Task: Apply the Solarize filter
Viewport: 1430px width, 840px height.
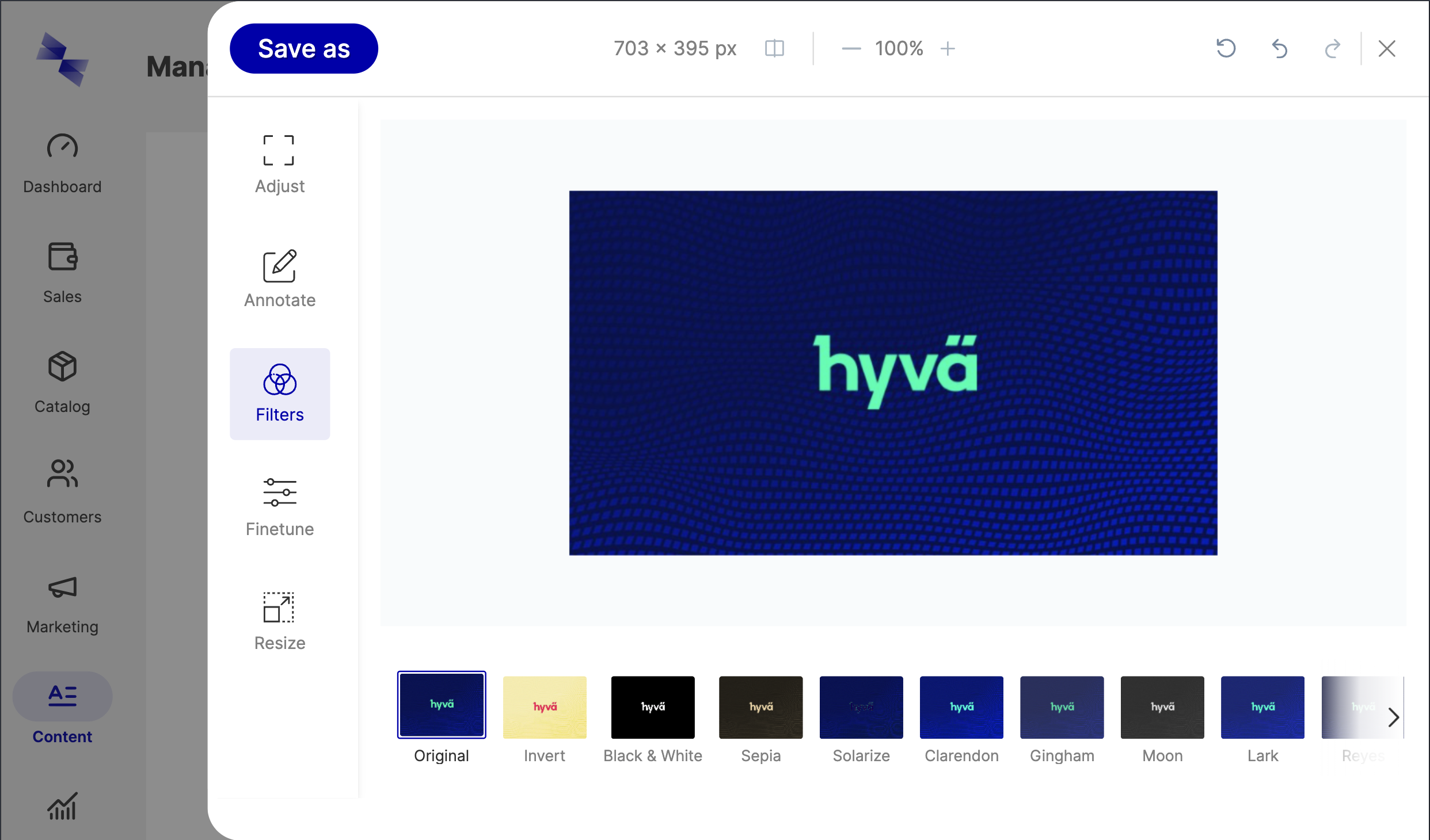Action: (x=861, y=707)
